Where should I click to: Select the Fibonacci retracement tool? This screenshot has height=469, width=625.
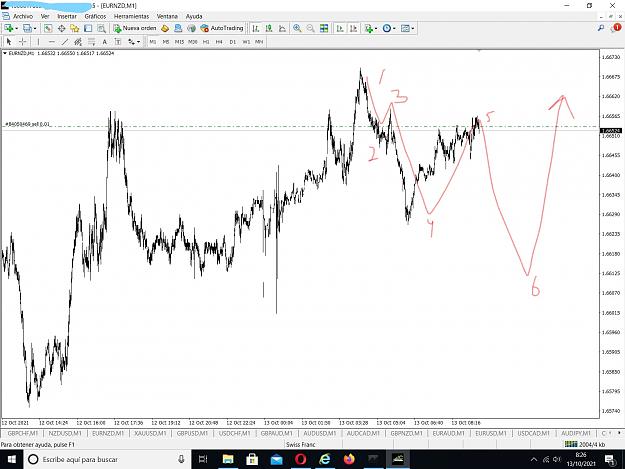(92, 41)
